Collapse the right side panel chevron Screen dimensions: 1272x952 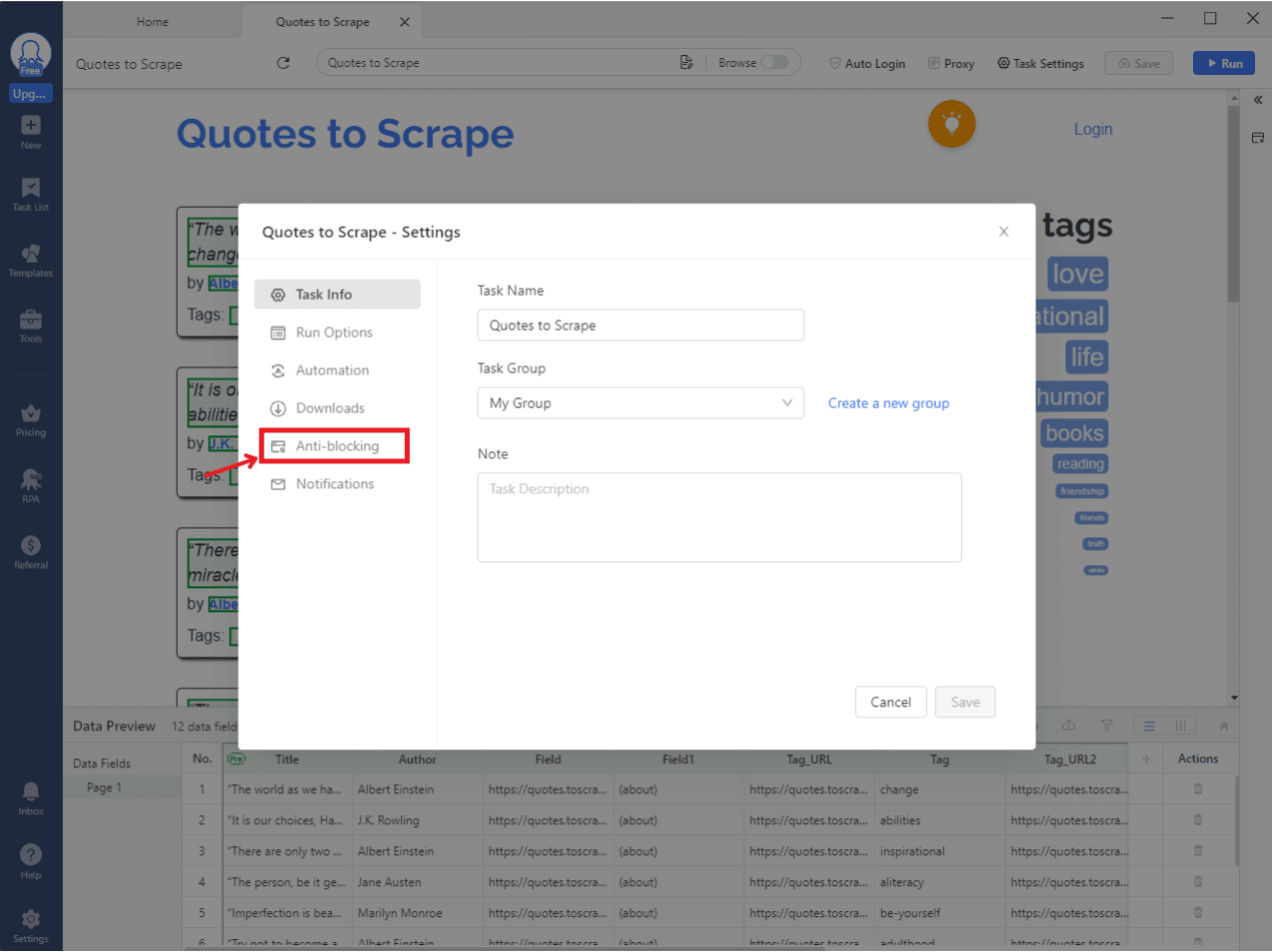[x=1258, y=100]
